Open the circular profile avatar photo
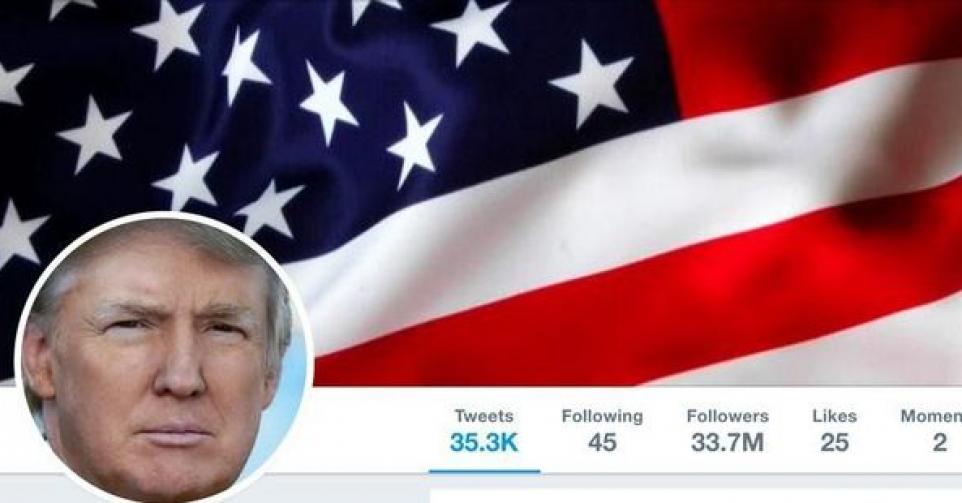Screen dimensions: 962x503 (164, 358)
